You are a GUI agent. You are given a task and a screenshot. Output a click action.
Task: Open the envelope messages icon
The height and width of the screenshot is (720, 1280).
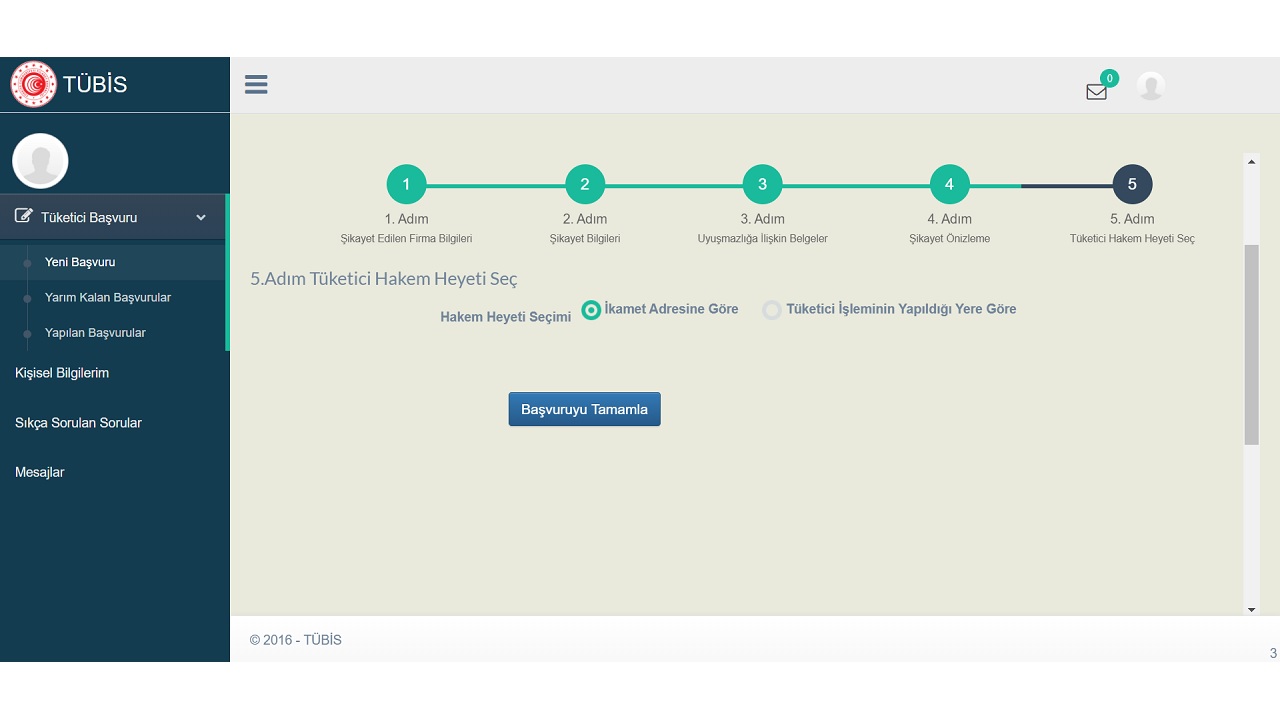pyautogui.click(x=1096, y=92)
